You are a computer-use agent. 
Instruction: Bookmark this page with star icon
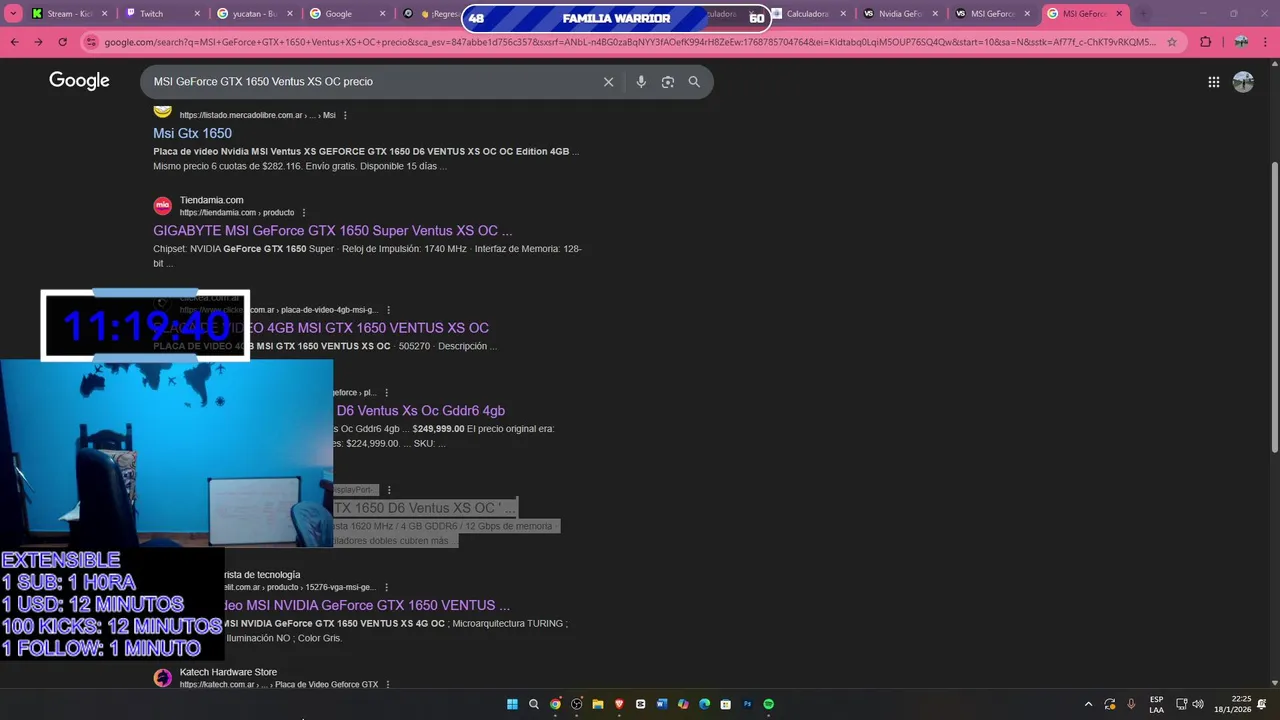[x=1172, y=42]
